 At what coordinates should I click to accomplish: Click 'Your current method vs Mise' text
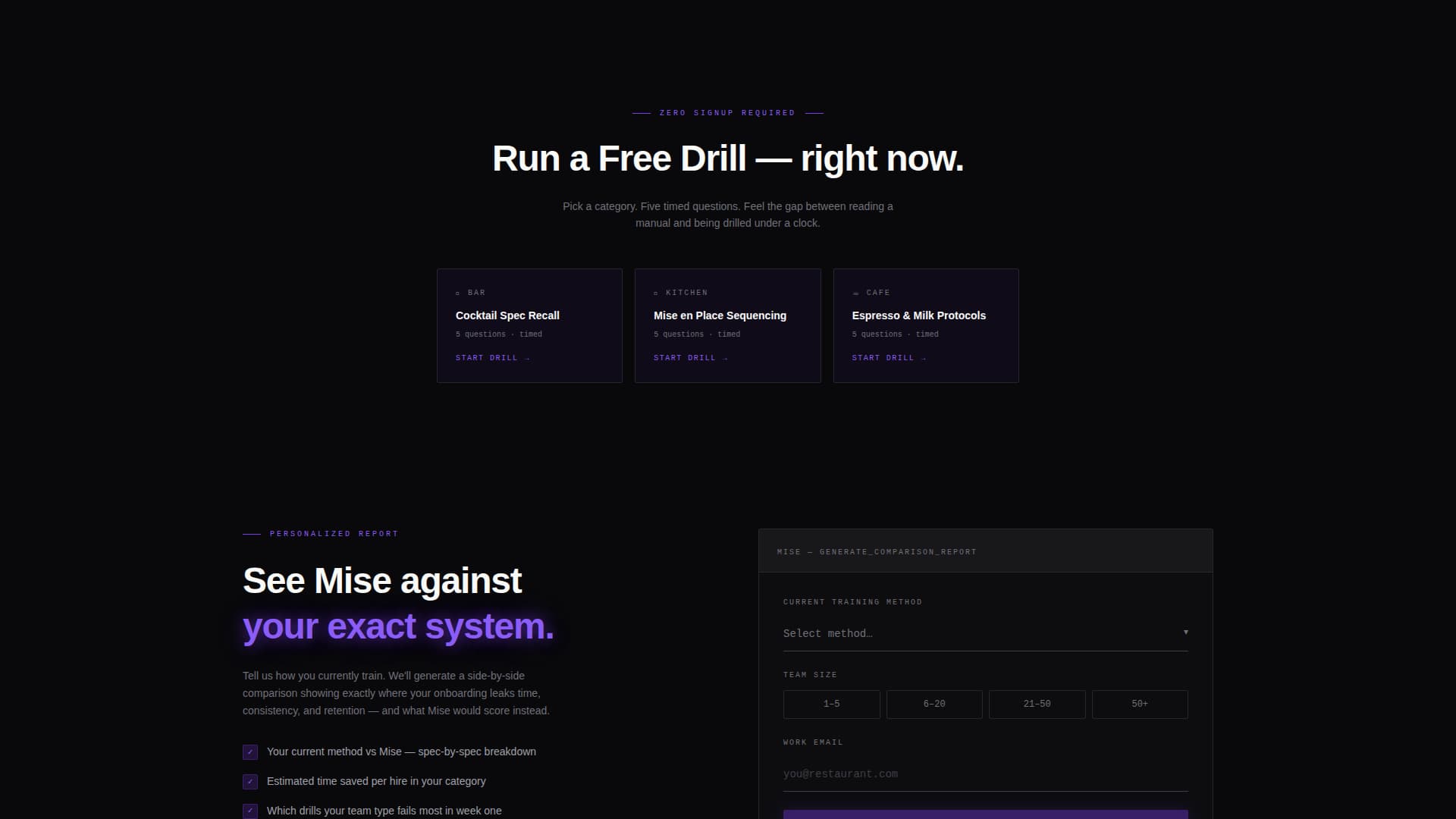[x=334, y=752]
